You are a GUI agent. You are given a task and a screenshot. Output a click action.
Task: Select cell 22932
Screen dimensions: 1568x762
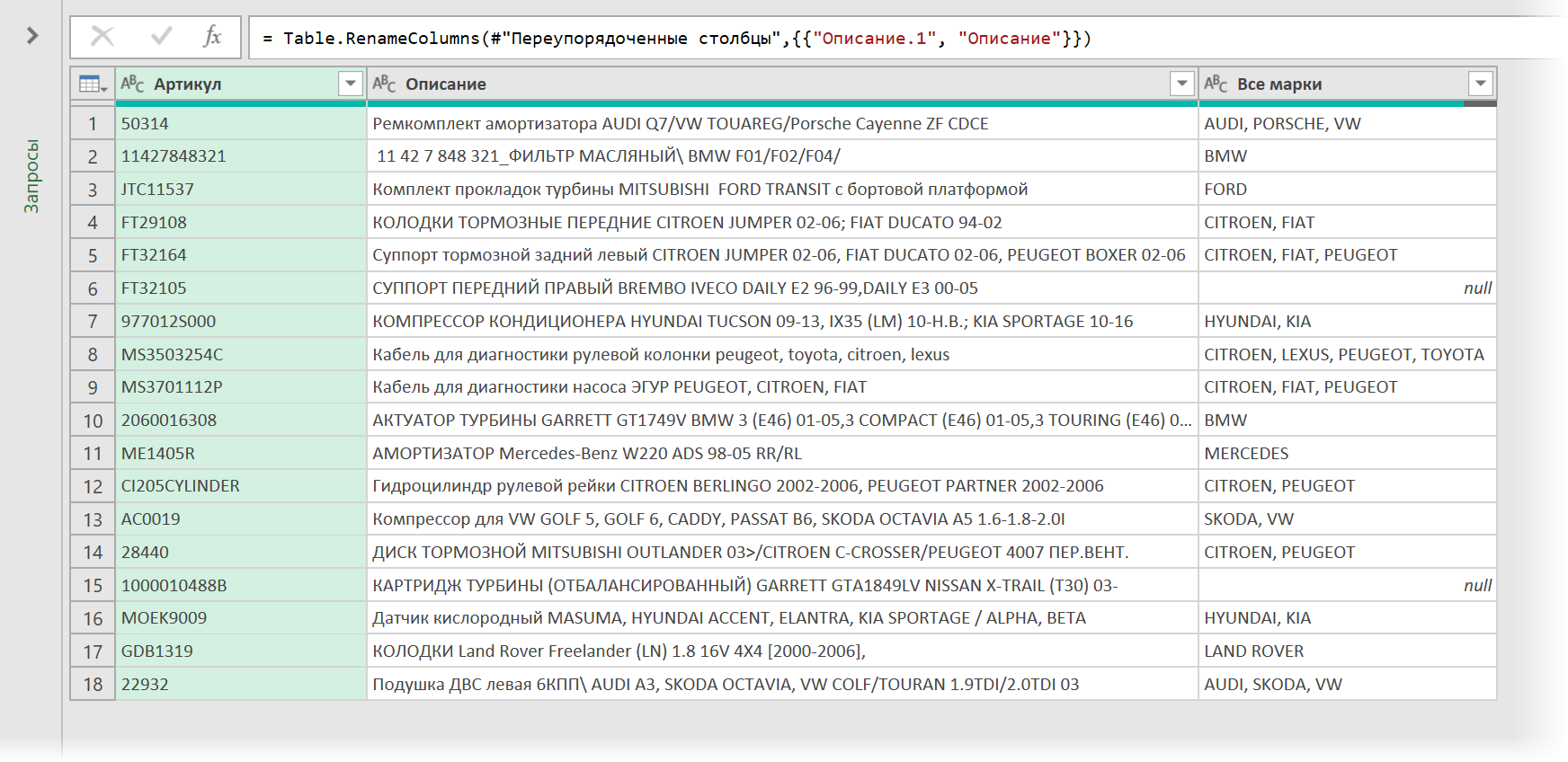point(241,685)
